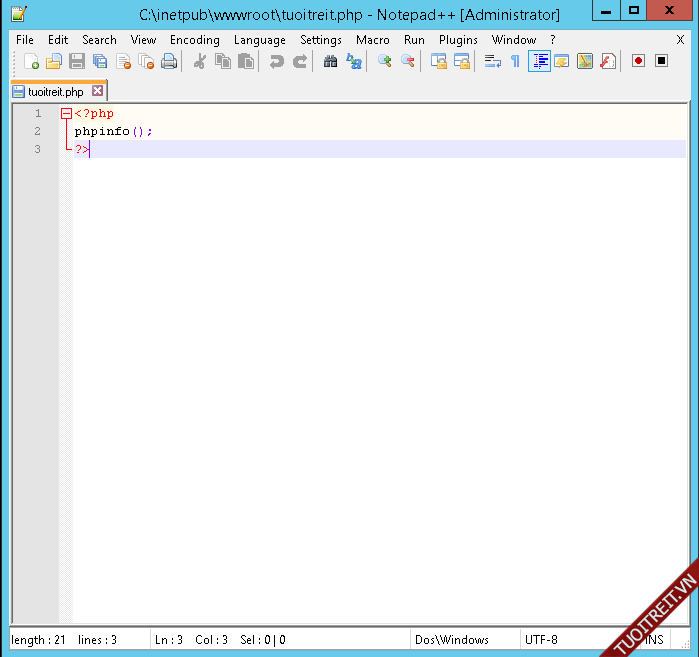Click the New file toolbar icon

point(31,61)
